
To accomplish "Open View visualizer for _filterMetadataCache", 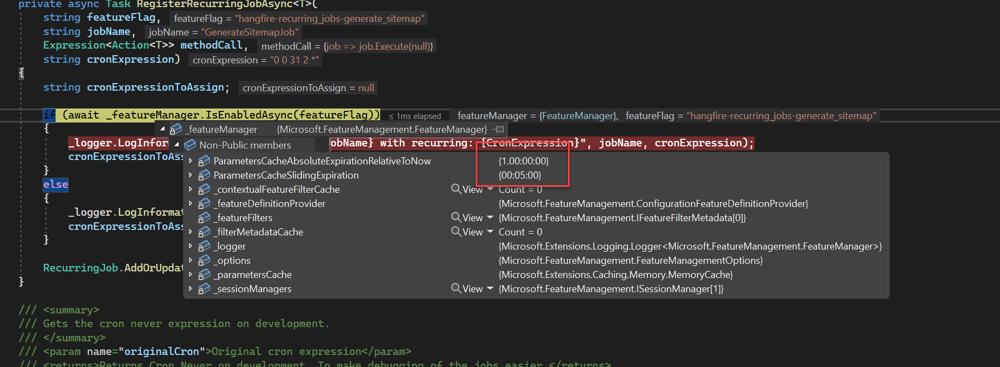I will tap(467, 232).
